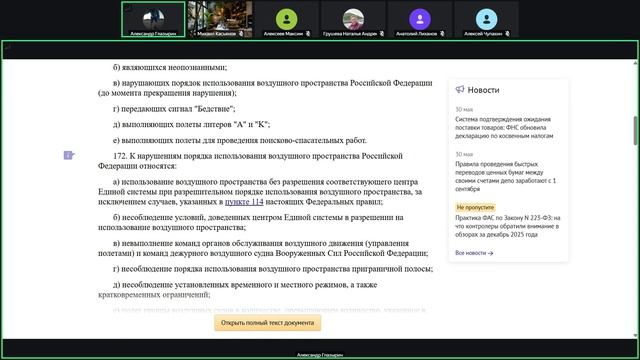Click paragraph "в) невыполнение команд органов обслуживания"

pyautogui.click(x=263, y=248)
